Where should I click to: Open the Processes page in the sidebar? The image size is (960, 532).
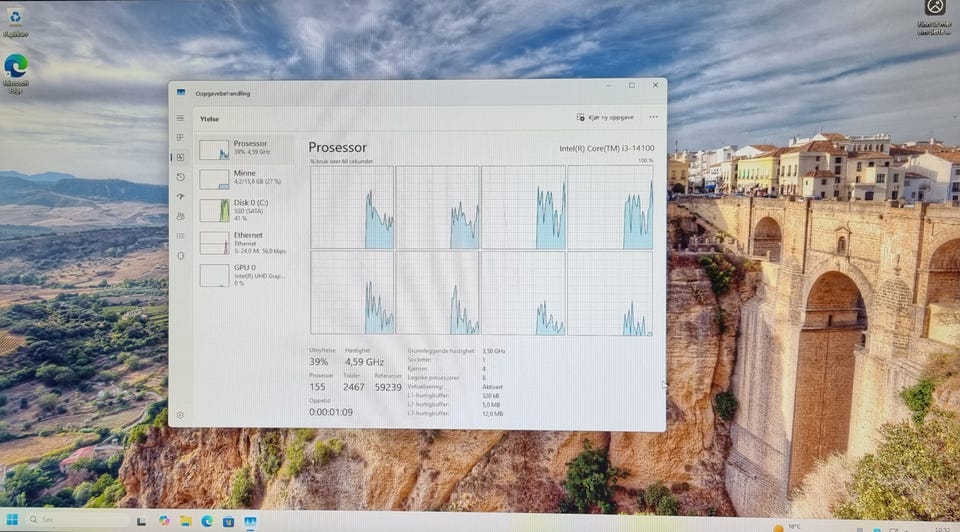pyautogui.click(x=180, y=138)
